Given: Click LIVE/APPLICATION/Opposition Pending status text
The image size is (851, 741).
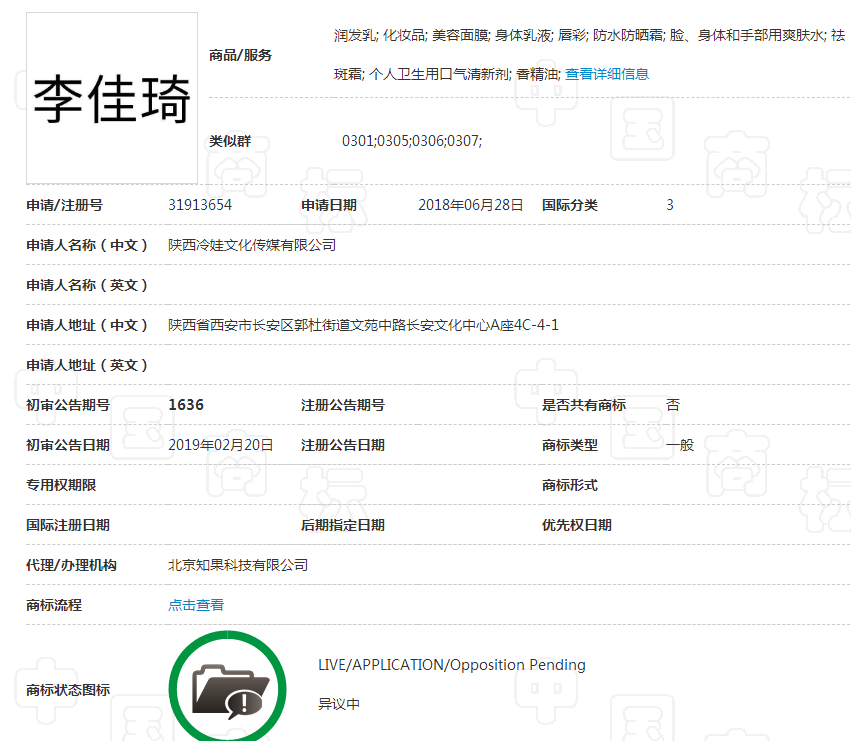Looking at the screenshot, I should pos(450,664).
